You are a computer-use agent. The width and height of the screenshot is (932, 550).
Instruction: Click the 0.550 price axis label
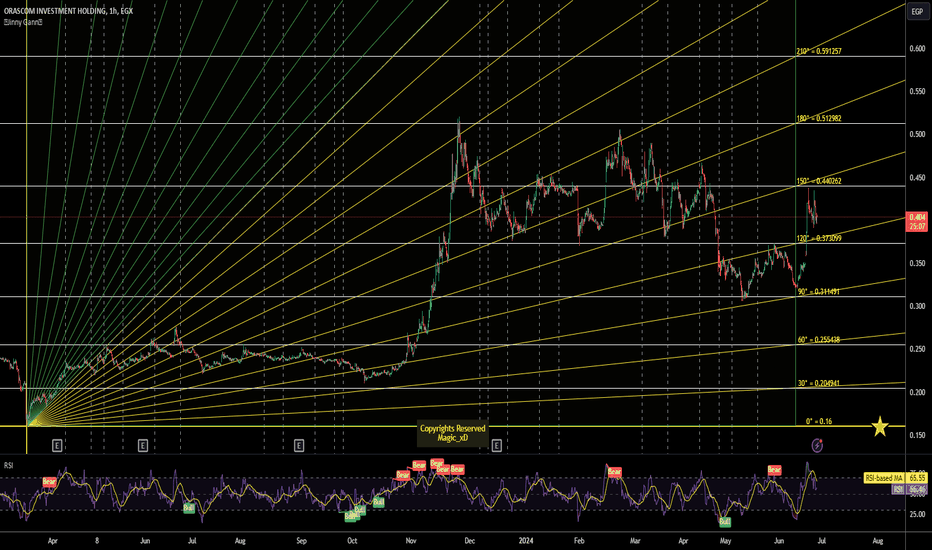(x=917, y=91)
